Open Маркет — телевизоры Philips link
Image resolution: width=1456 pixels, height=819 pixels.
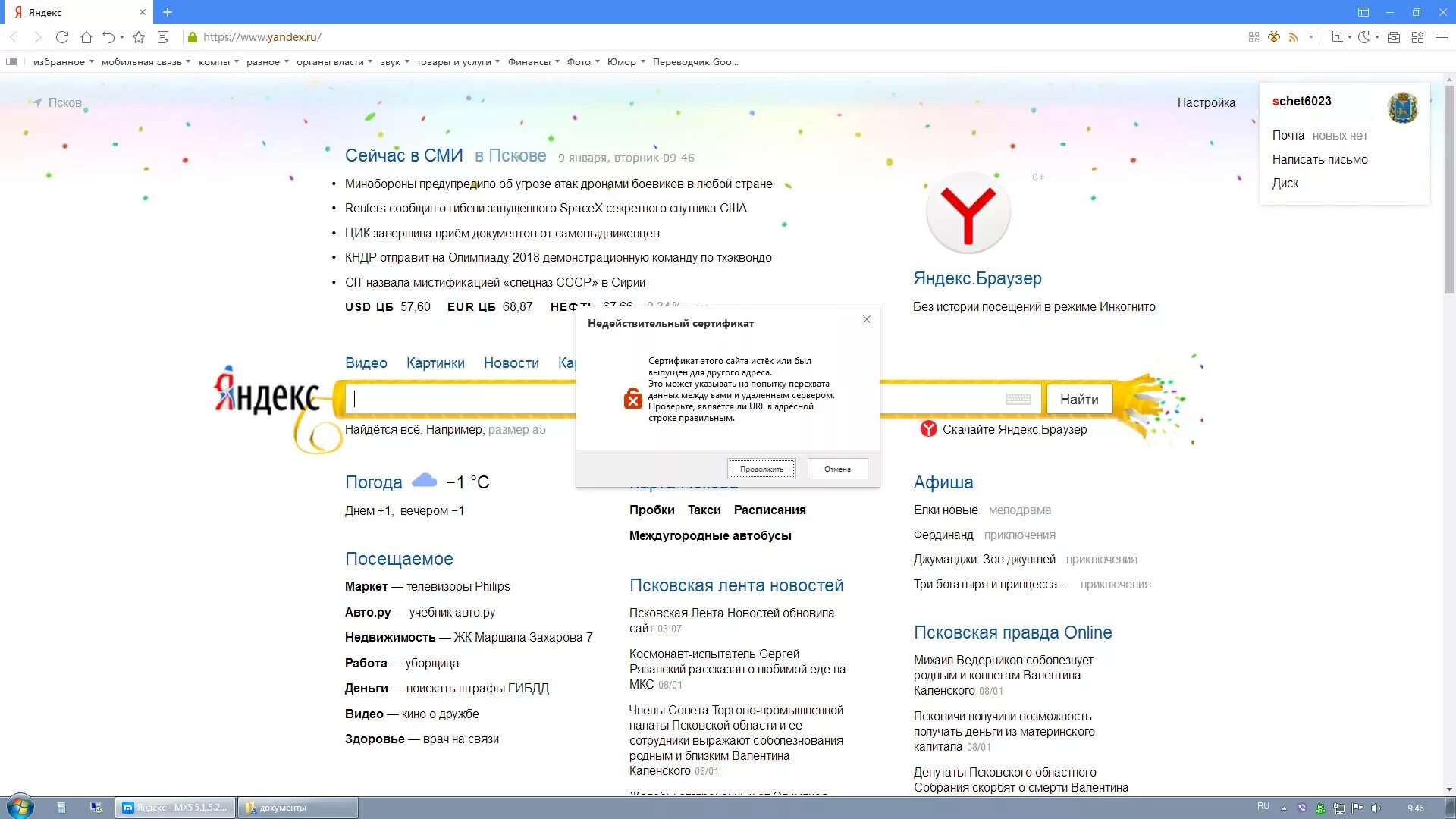coord(427,586)
